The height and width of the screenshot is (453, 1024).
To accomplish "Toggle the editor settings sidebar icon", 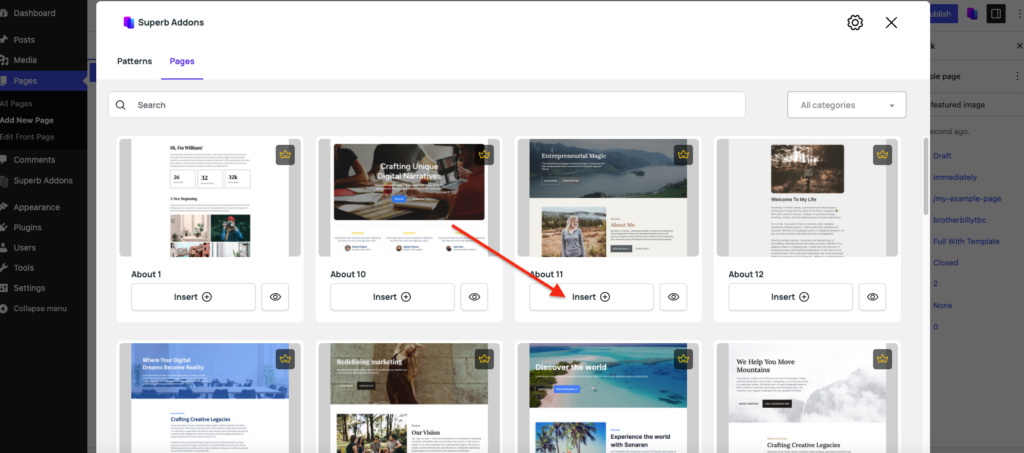I will click(x=996, y=14).
